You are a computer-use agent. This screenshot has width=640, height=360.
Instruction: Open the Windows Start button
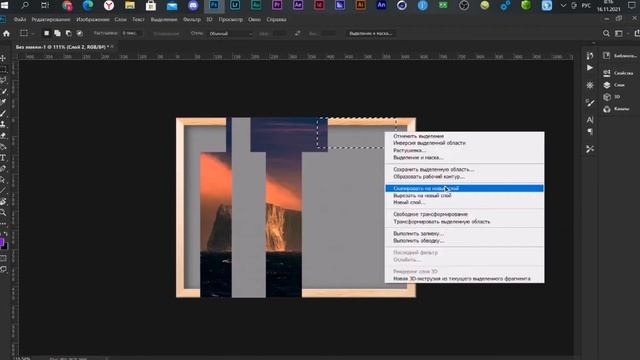4,6
